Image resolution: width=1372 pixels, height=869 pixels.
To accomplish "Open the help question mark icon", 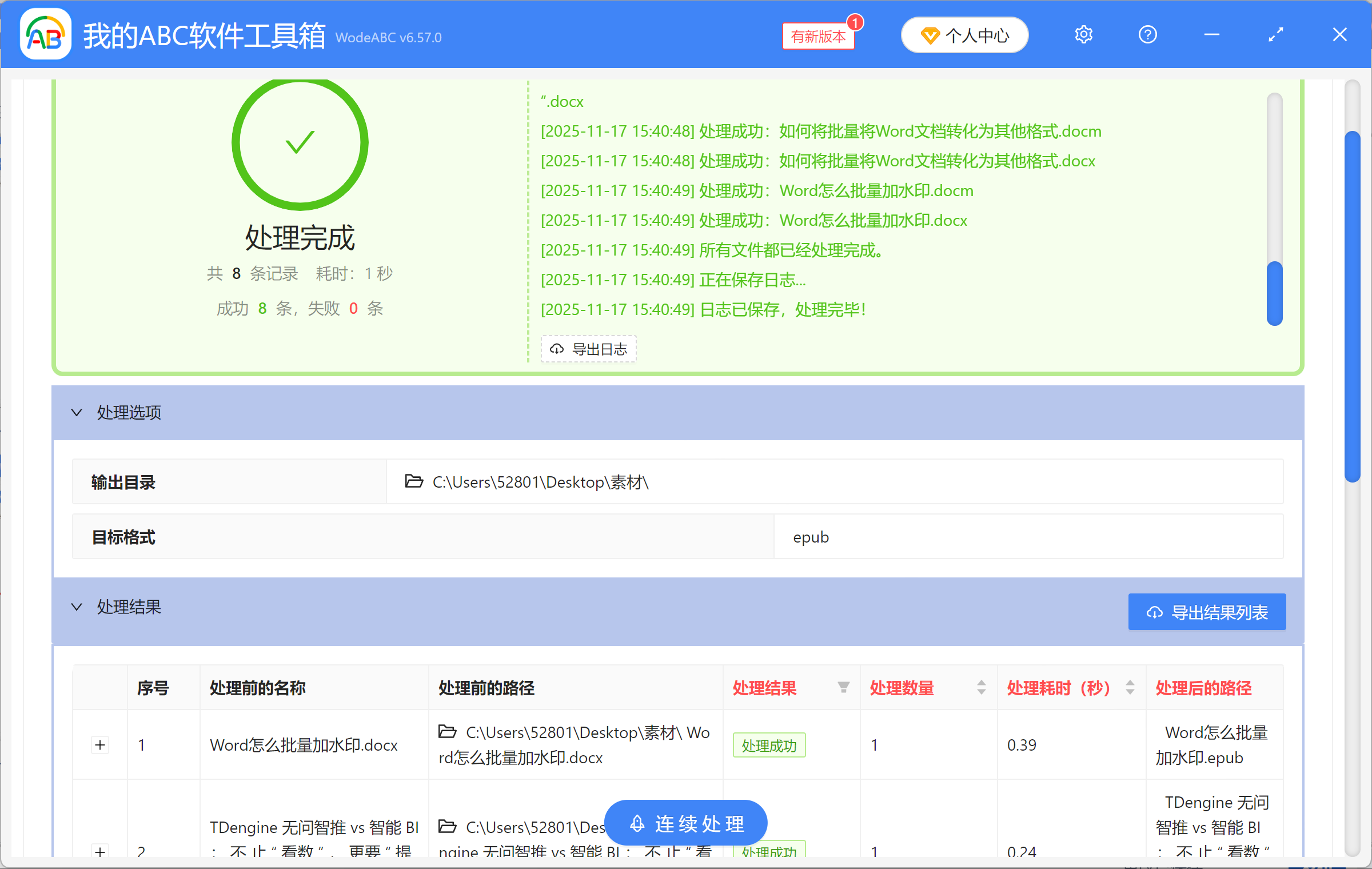I will tap(1147, 34).
